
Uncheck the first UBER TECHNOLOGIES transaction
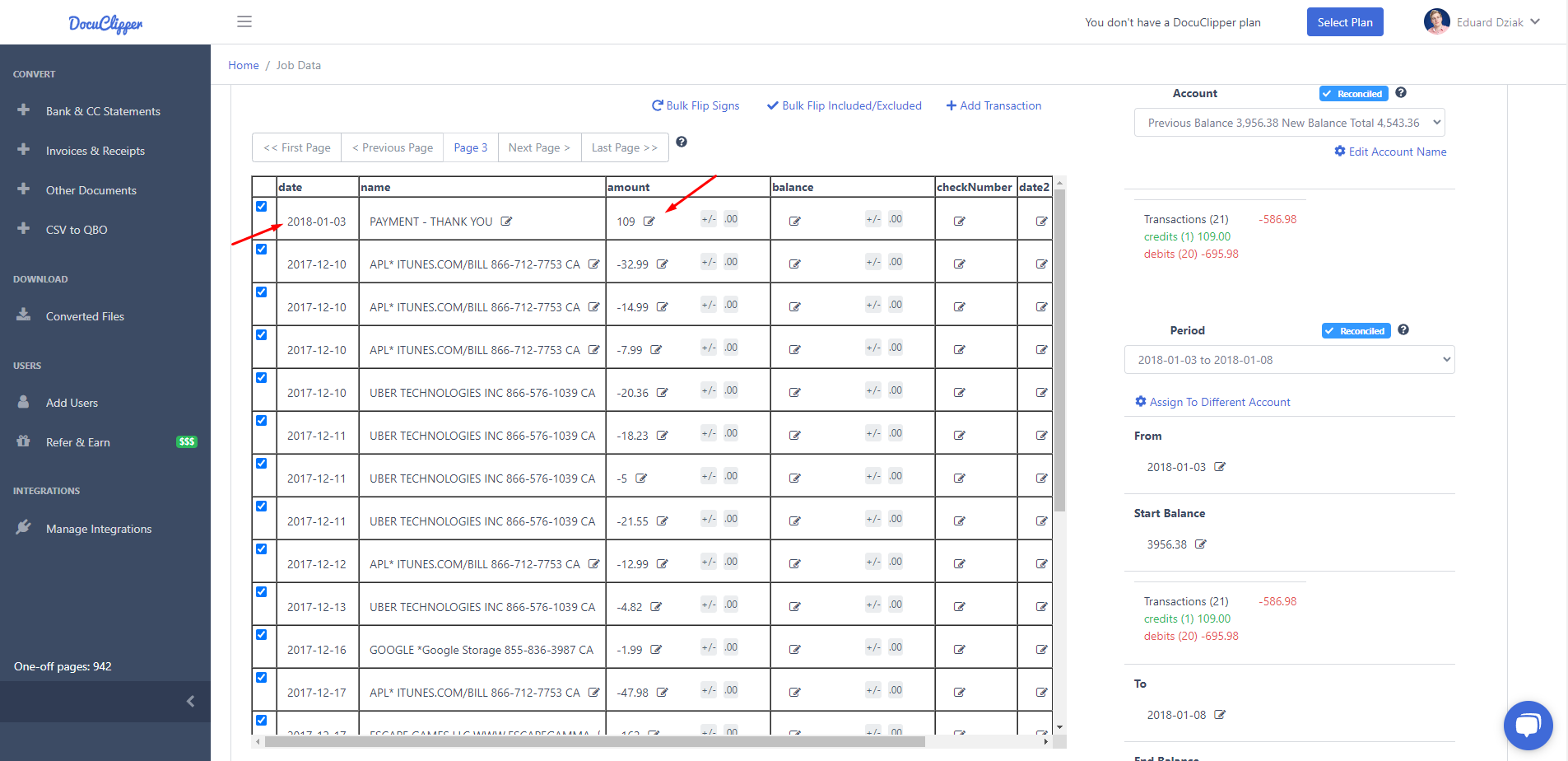pos(262,377)
